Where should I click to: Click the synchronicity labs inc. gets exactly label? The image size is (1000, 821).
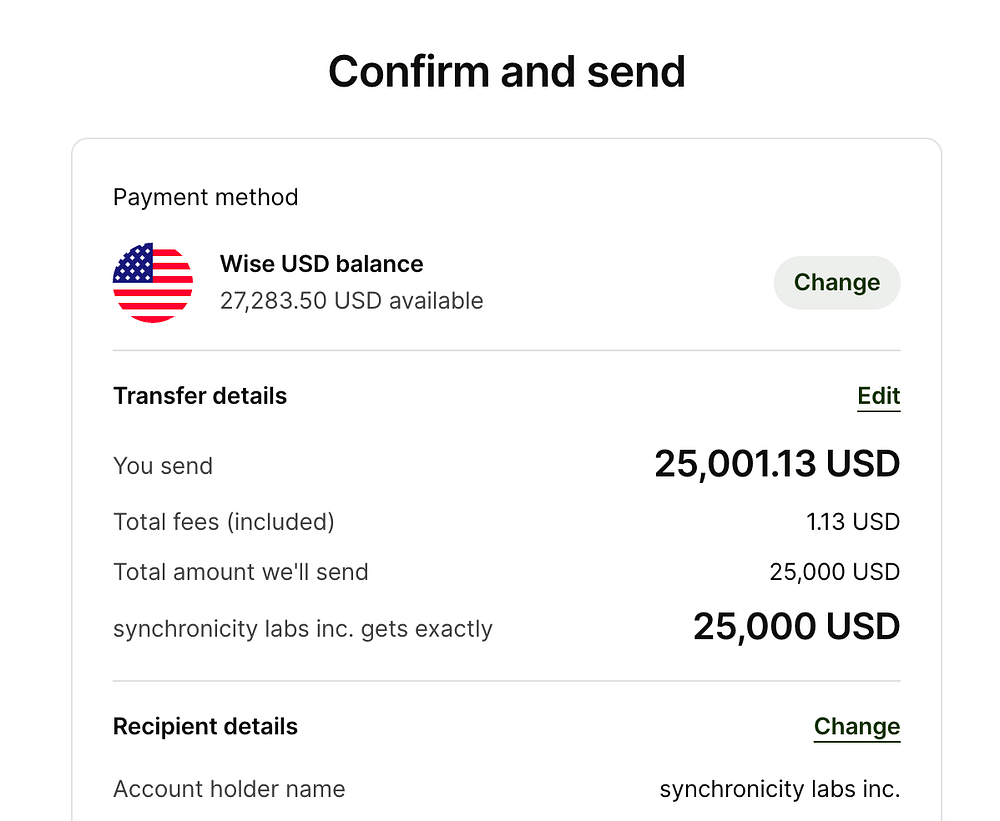click(302, 629)
